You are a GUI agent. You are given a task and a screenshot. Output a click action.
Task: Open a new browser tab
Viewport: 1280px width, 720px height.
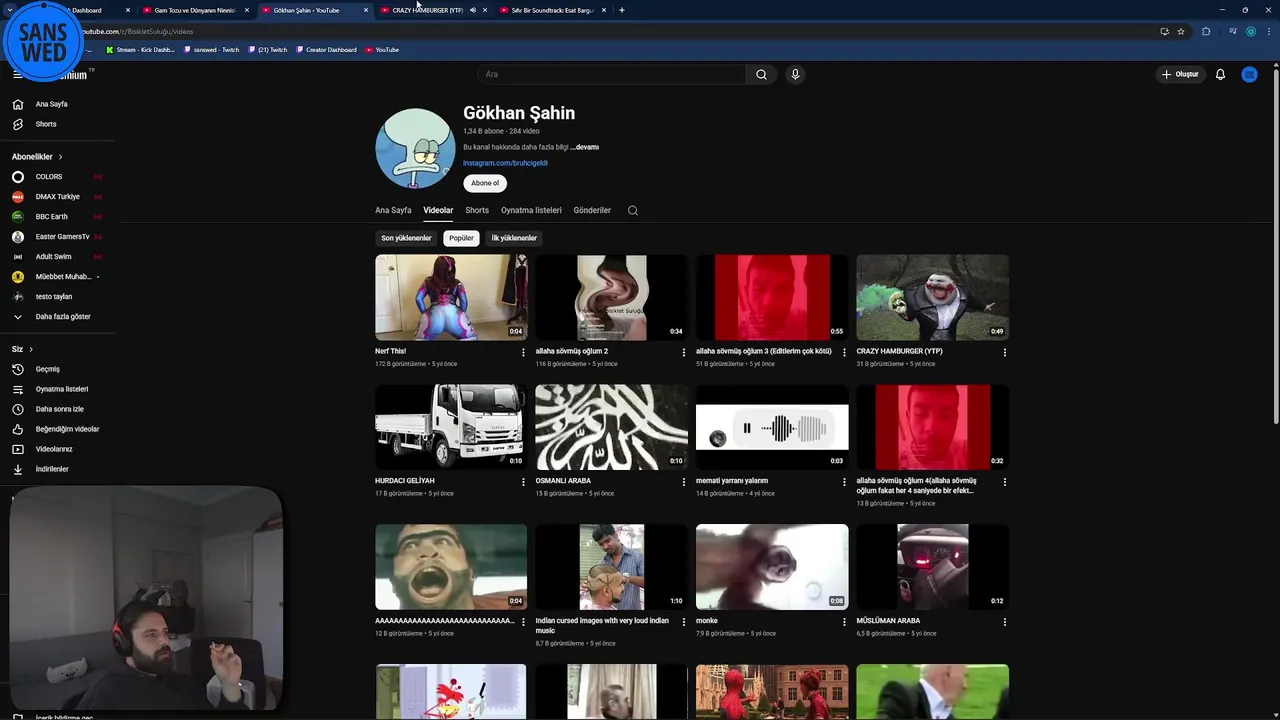click(x=622, y=10)
